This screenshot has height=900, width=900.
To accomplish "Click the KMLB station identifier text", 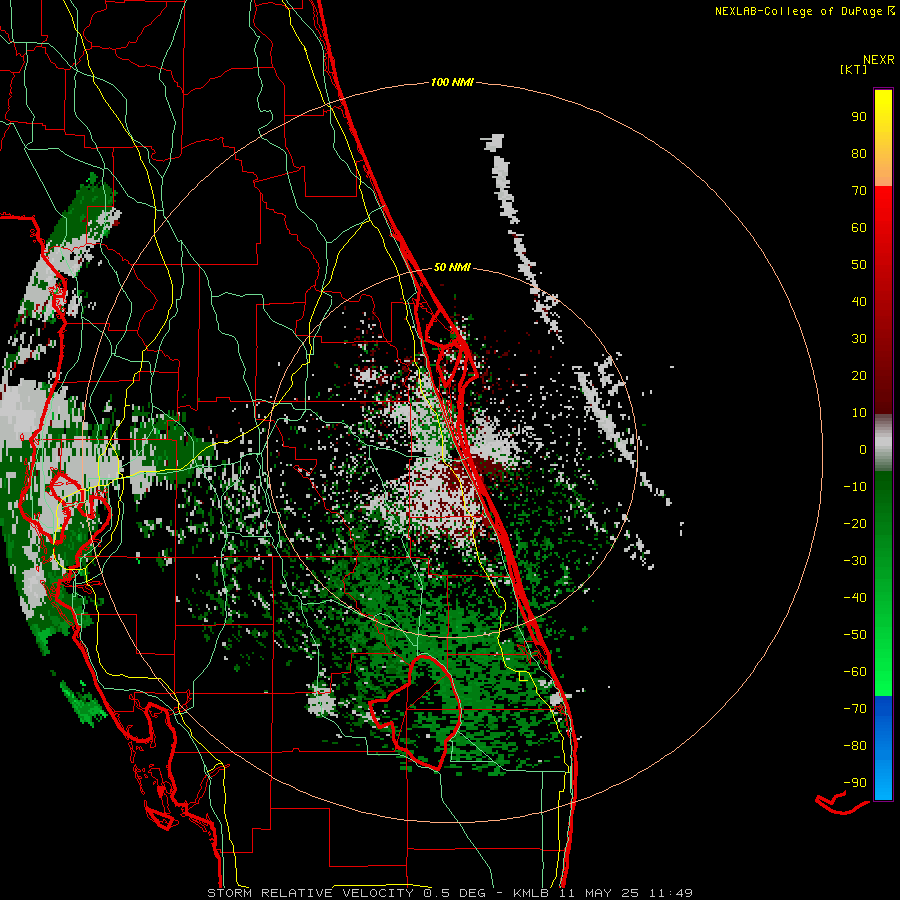I will click(x=531, y=893).
